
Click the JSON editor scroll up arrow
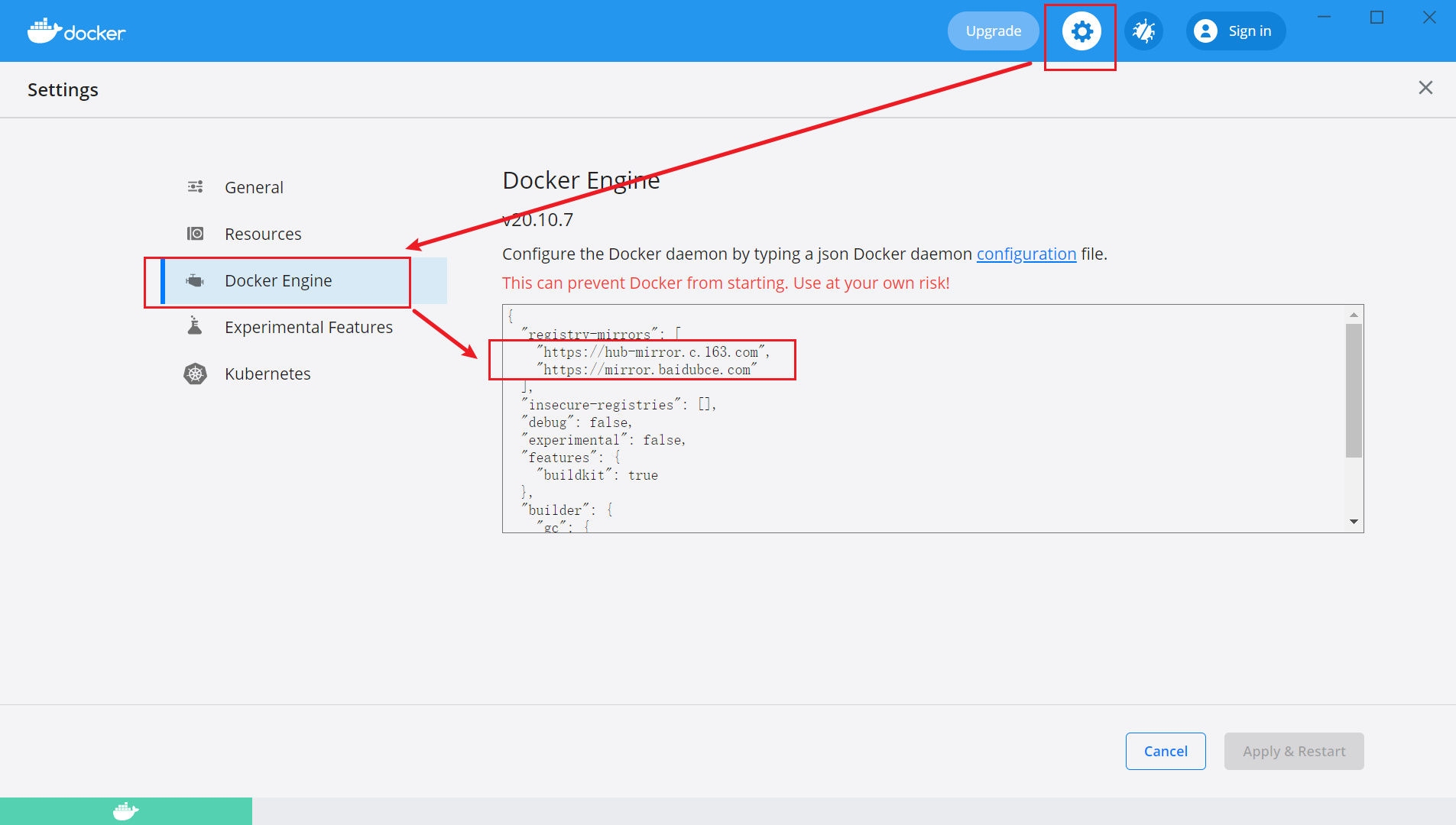click(1354, 315)
